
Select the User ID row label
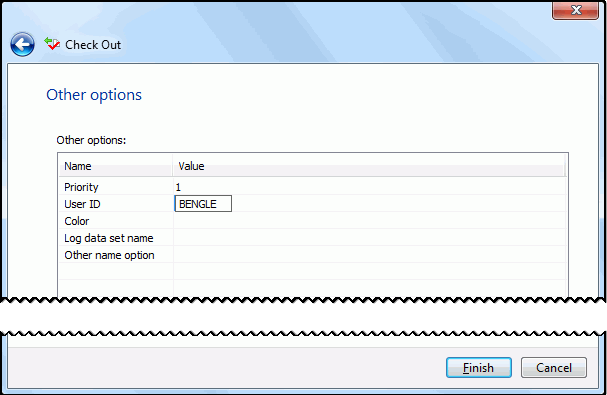[82, 204]
